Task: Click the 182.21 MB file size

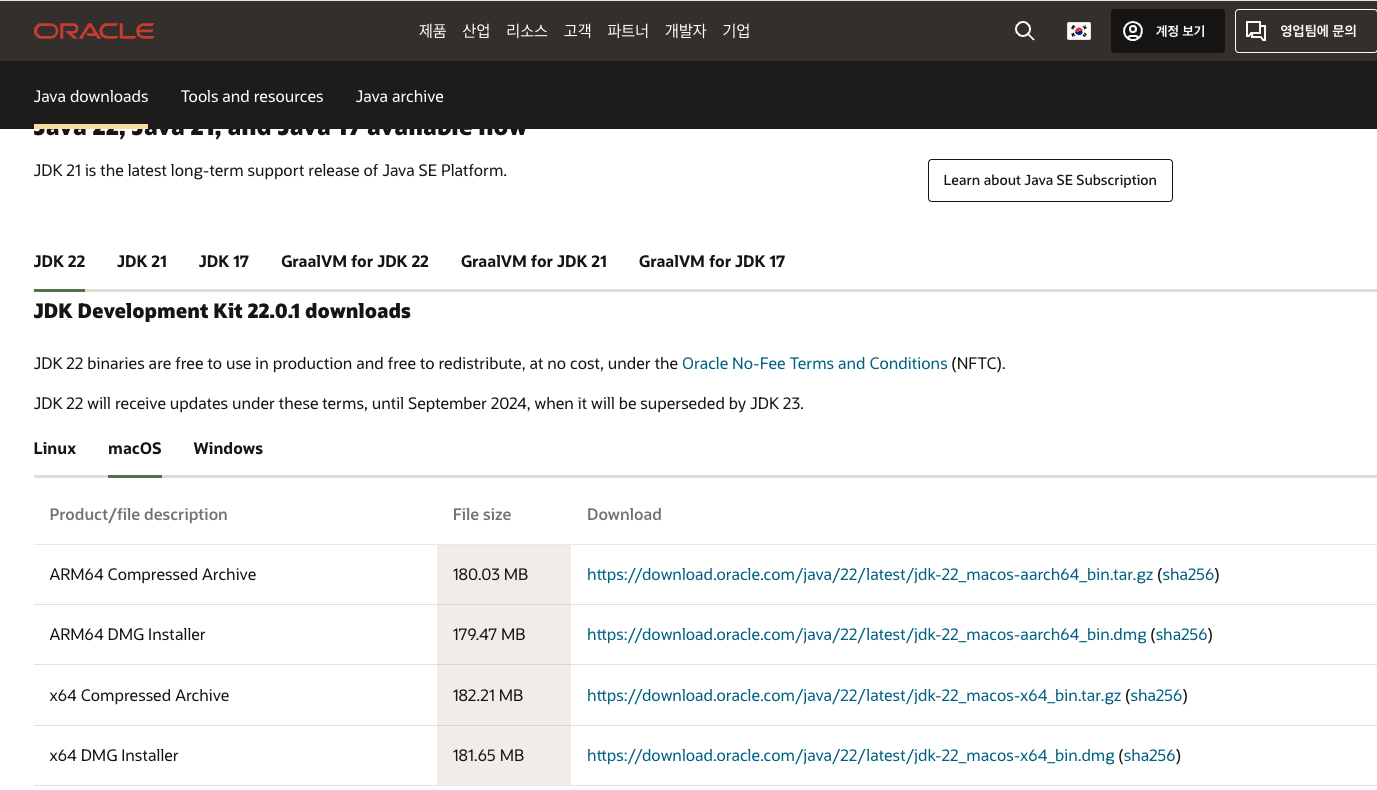Action: (x=488, y=695)
